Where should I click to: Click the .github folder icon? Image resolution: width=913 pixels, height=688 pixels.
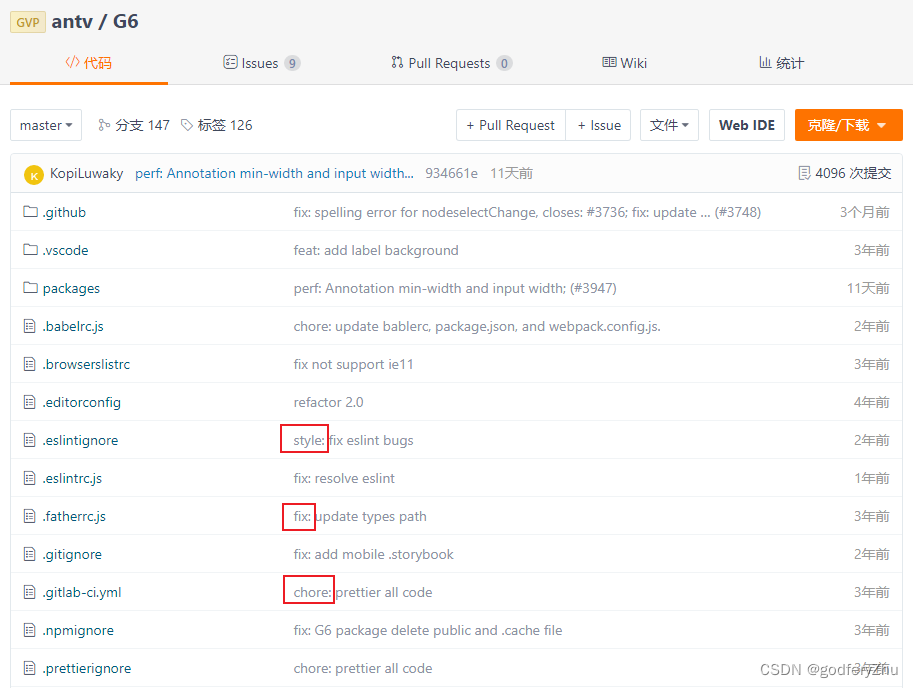[x=30, y=212]
